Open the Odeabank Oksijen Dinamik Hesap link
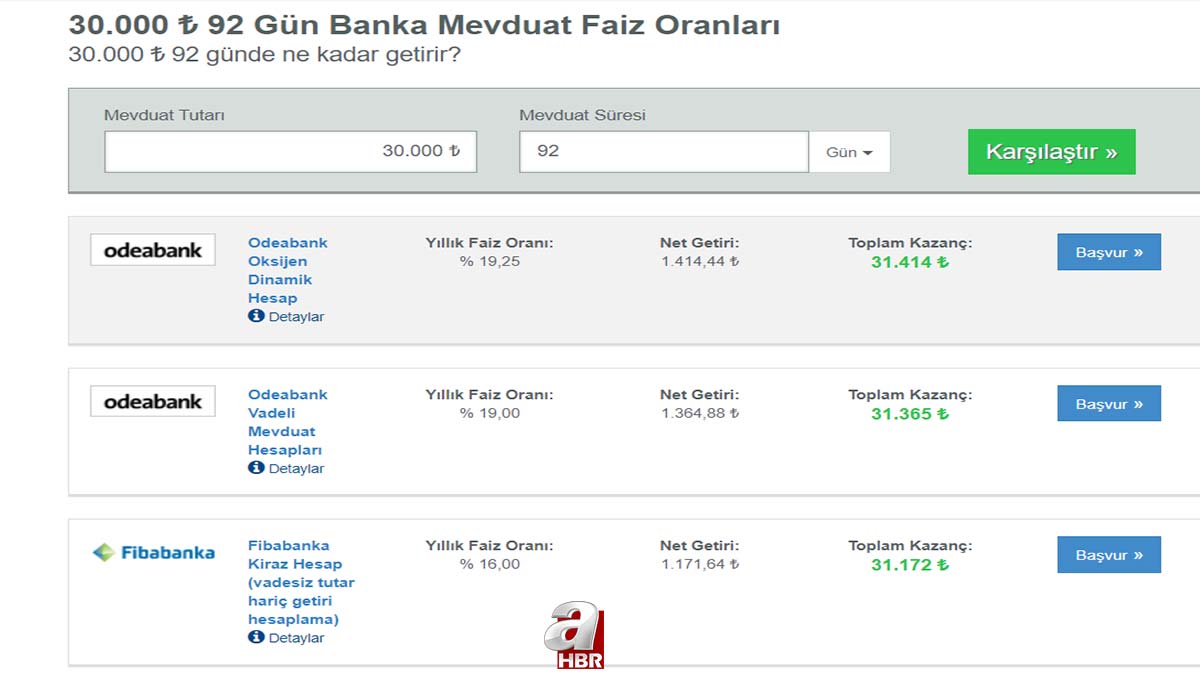1200x674 pixels. [287, 270]
